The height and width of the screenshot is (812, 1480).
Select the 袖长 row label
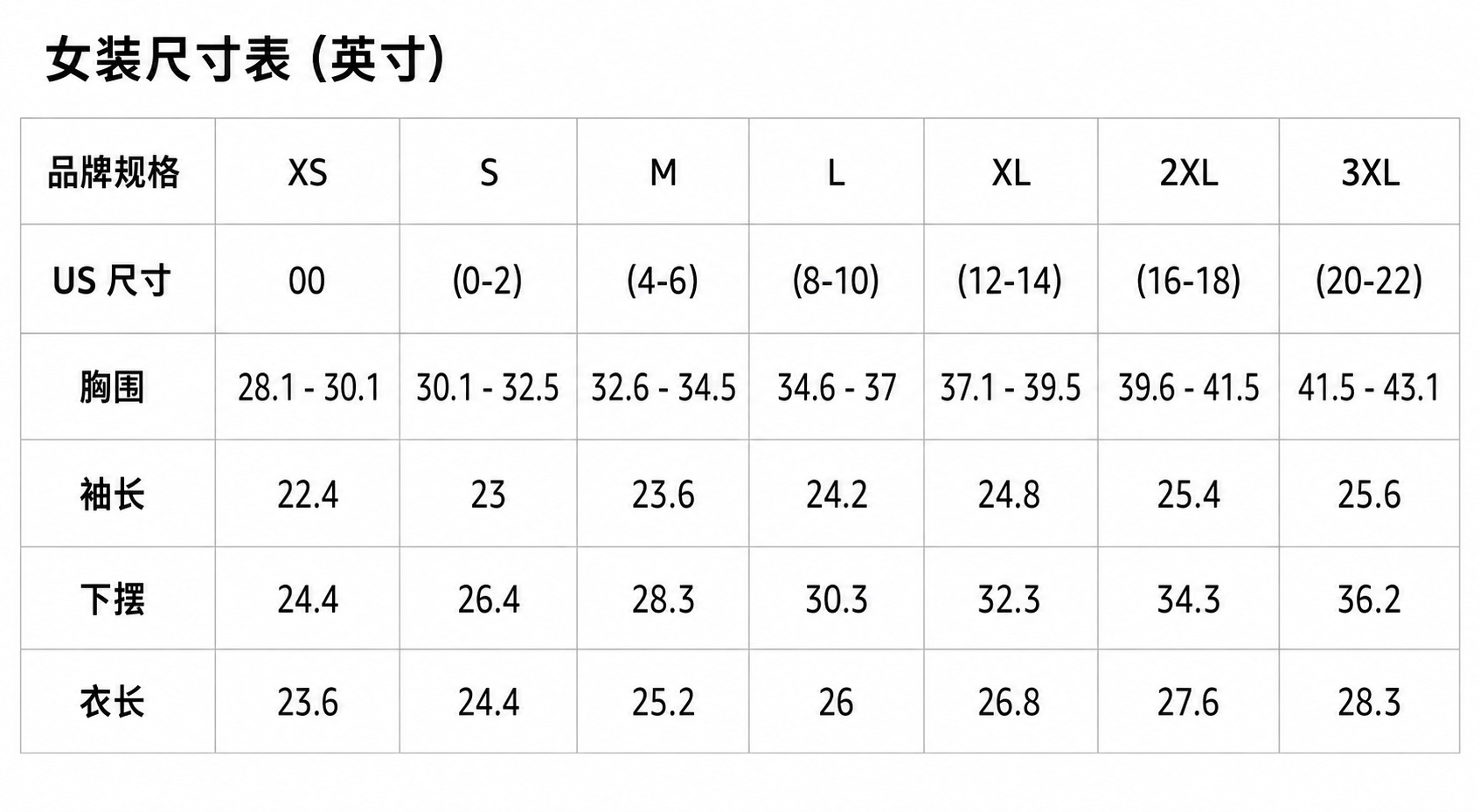(x=112, y=495)
